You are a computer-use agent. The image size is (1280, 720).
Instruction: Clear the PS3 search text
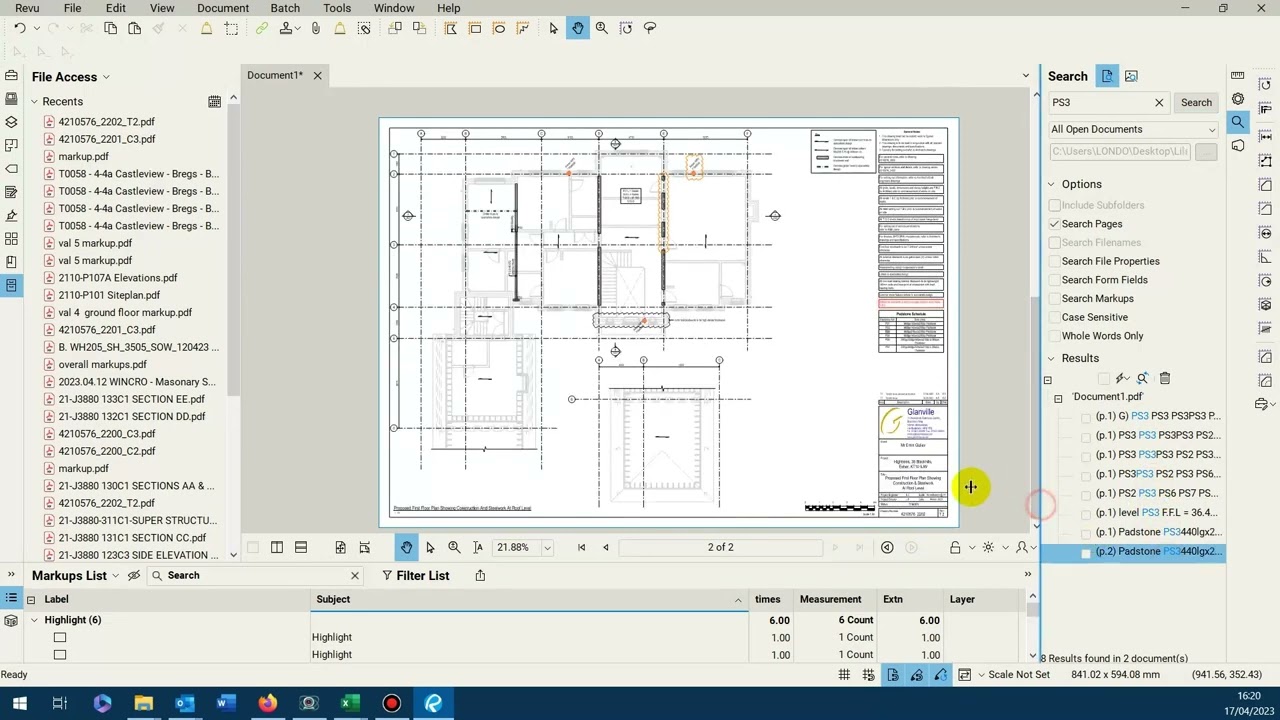pyautogui.click(x=1159, y=102)
